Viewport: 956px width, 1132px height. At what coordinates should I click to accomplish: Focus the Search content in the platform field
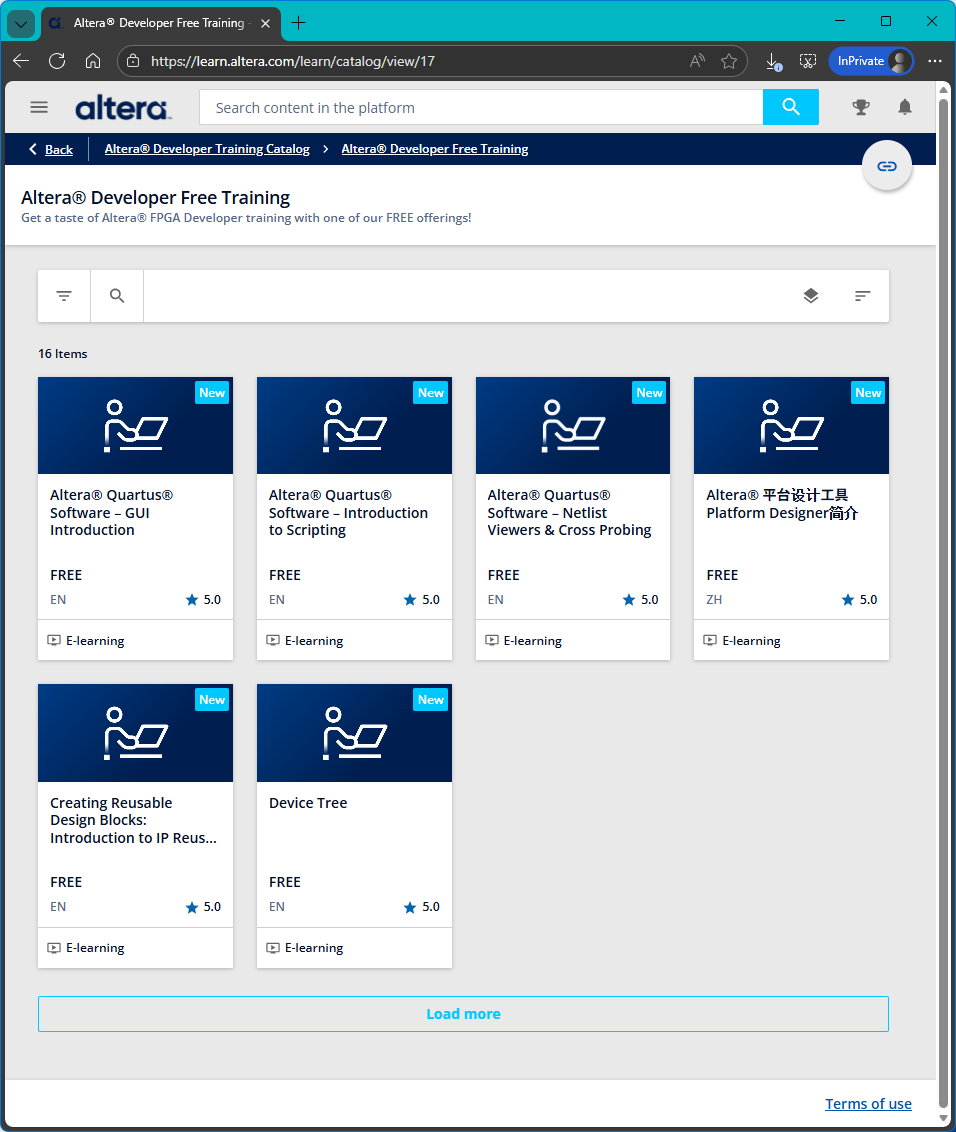480,107
